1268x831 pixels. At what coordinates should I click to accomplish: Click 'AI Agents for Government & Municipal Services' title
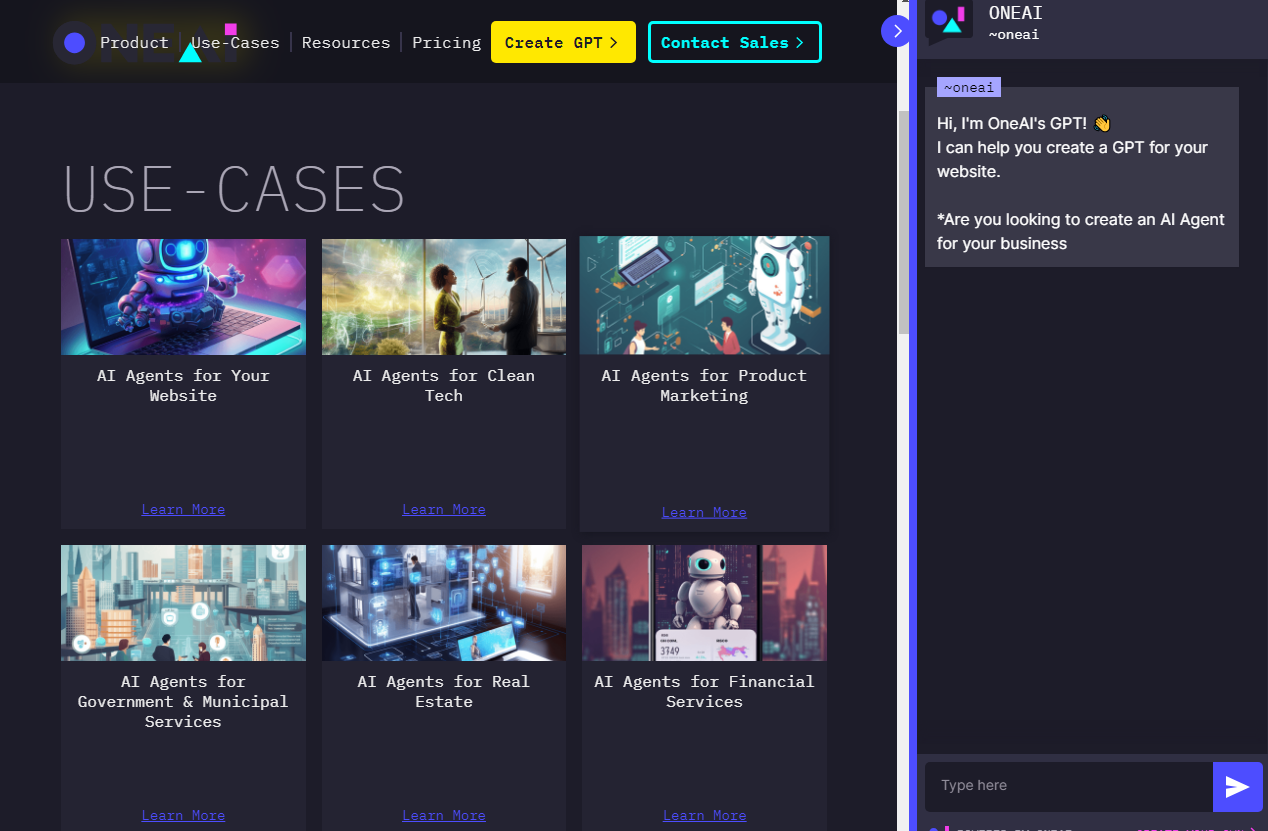coord(183,702)
